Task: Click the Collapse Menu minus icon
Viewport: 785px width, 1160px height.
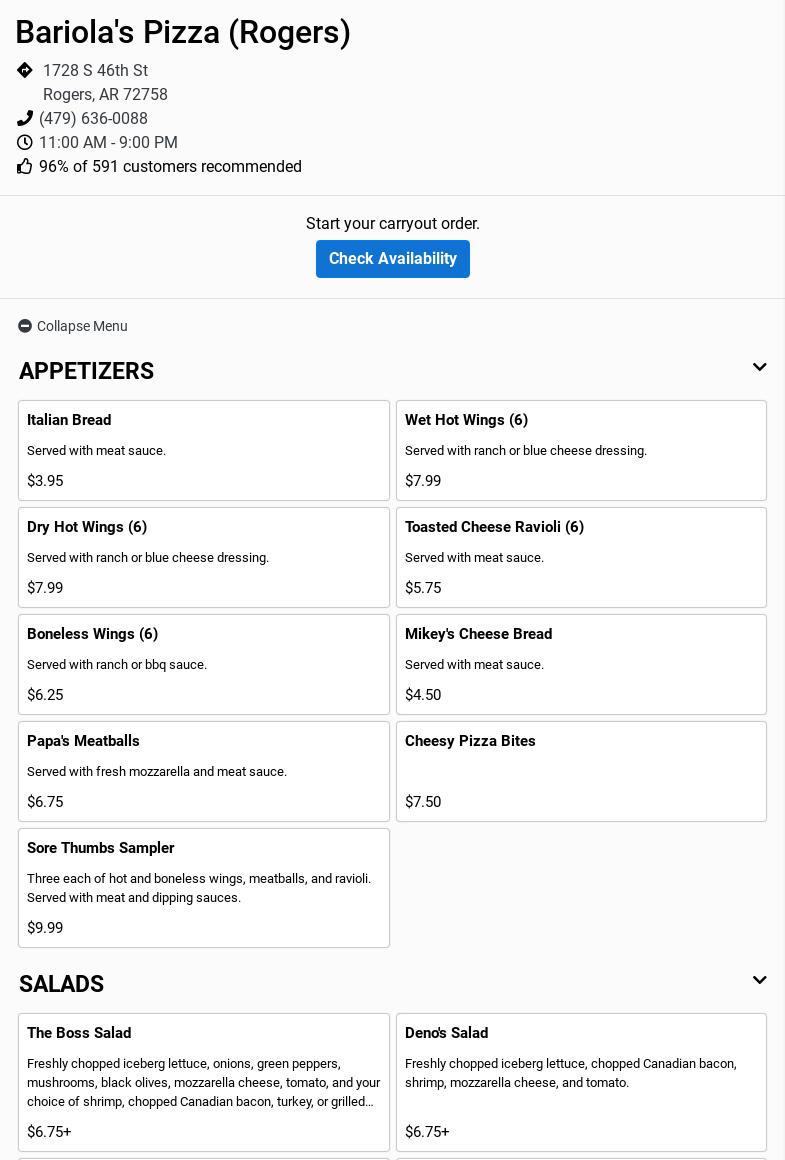Action: 25,326
